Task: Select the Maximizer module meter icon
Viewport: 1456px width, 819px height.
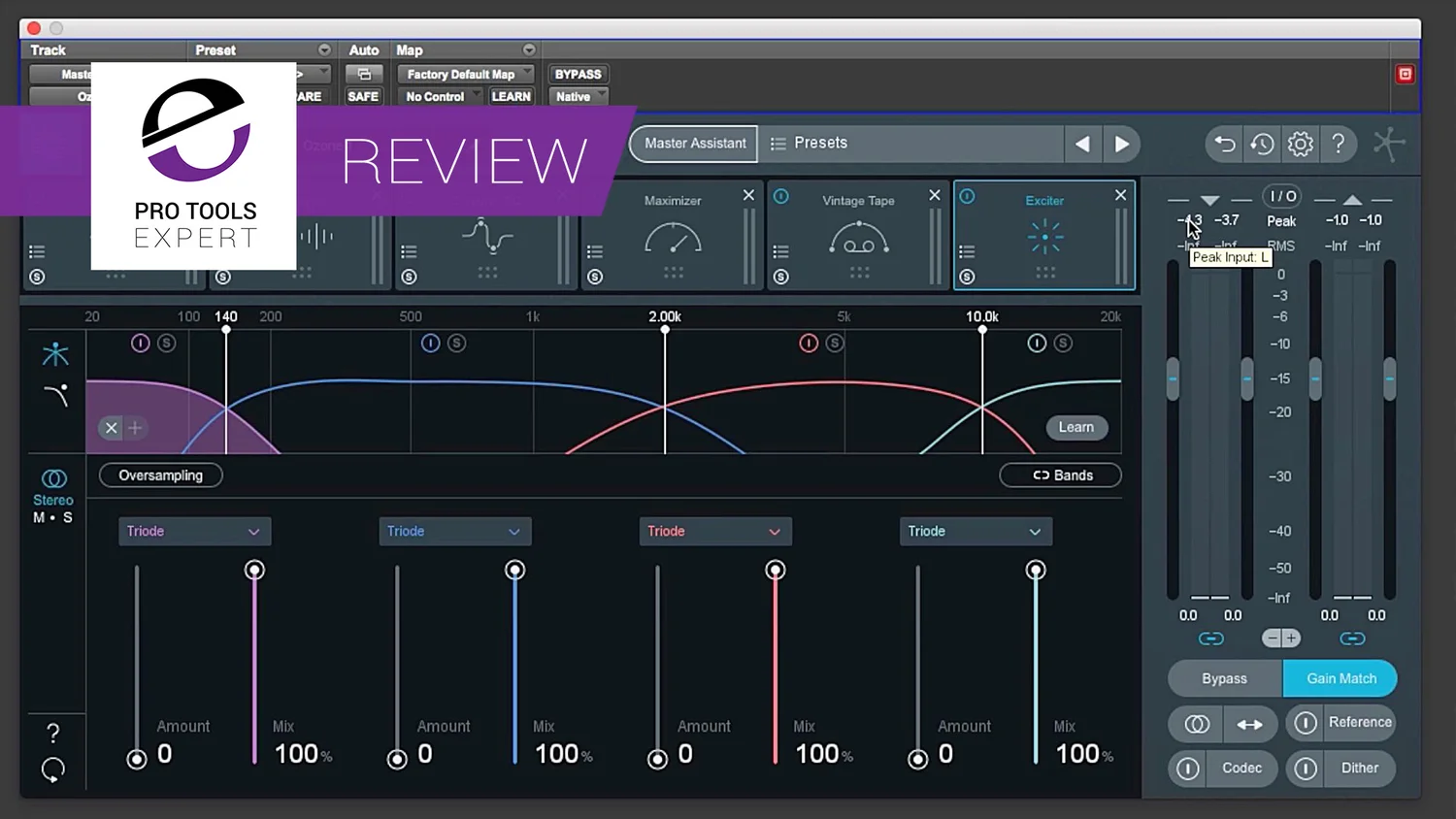Action: tap(673, 239)
